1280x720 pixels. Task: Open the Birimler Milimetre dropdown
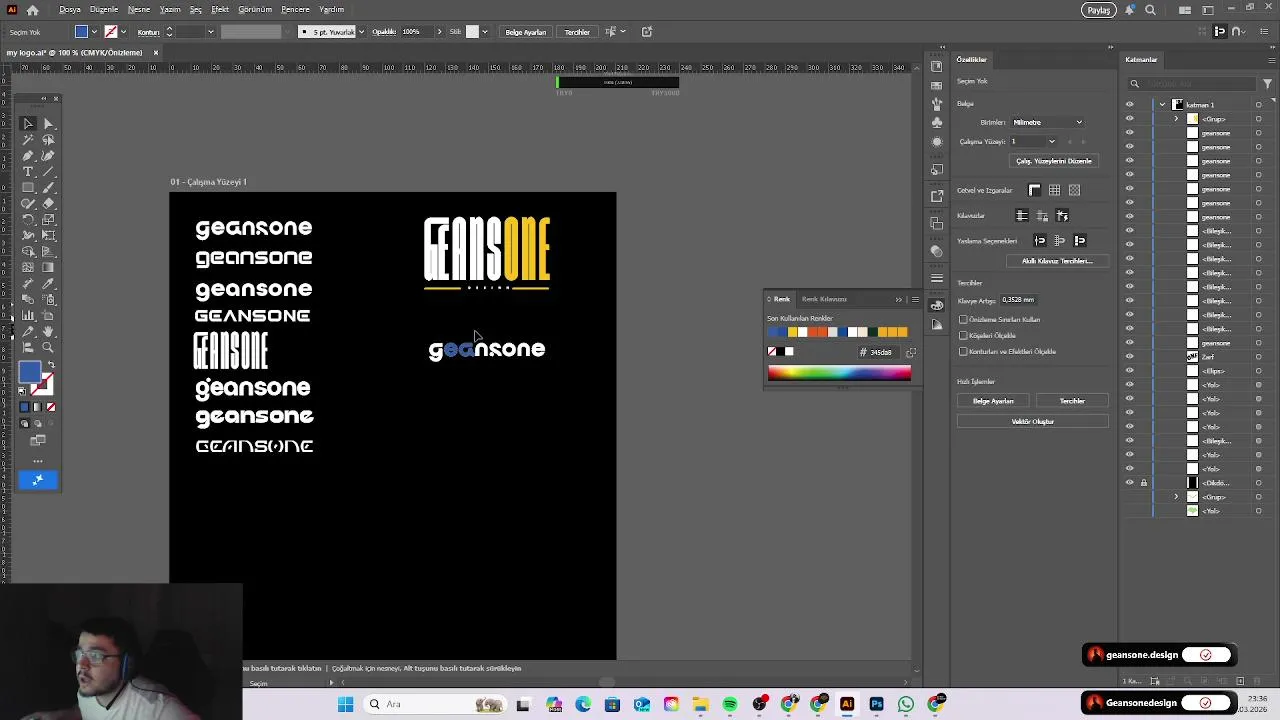tap(1047, 122)
